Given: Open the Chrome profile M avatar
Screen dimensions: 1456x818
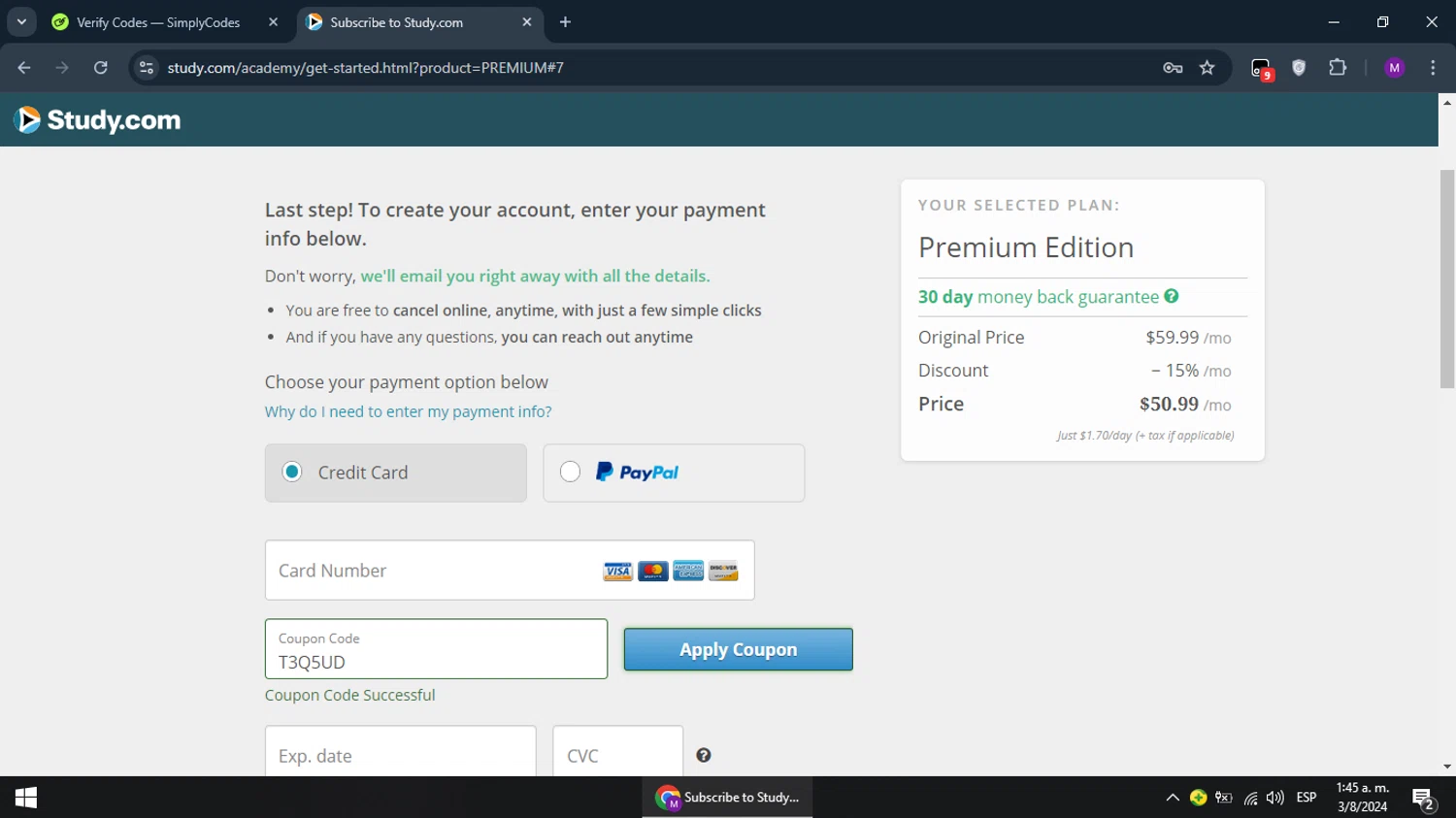Looking at the screenshot, I should coord(1395,68).
